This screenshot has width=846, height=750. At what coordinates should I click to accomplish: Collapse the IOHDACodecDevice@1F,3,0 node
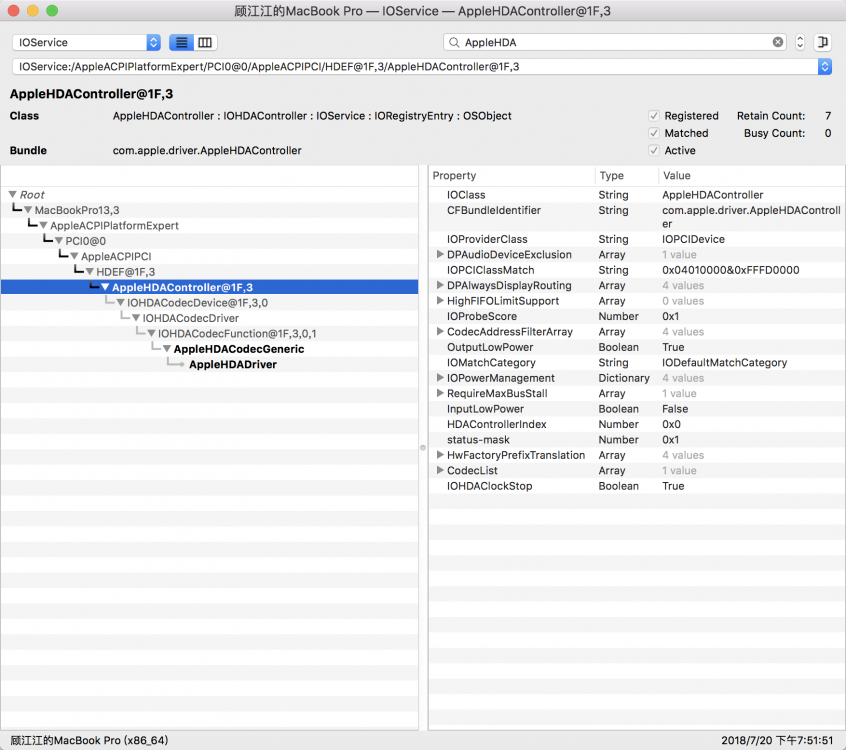pos(120,303)
